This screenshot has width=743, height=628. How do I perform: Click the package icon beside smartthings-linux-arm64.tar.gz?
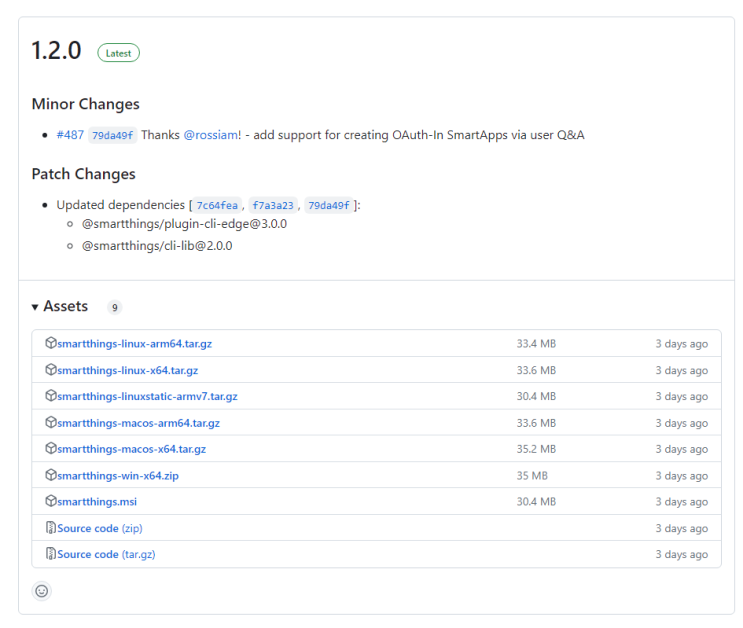pyautogui.click(x=51, y=343)
